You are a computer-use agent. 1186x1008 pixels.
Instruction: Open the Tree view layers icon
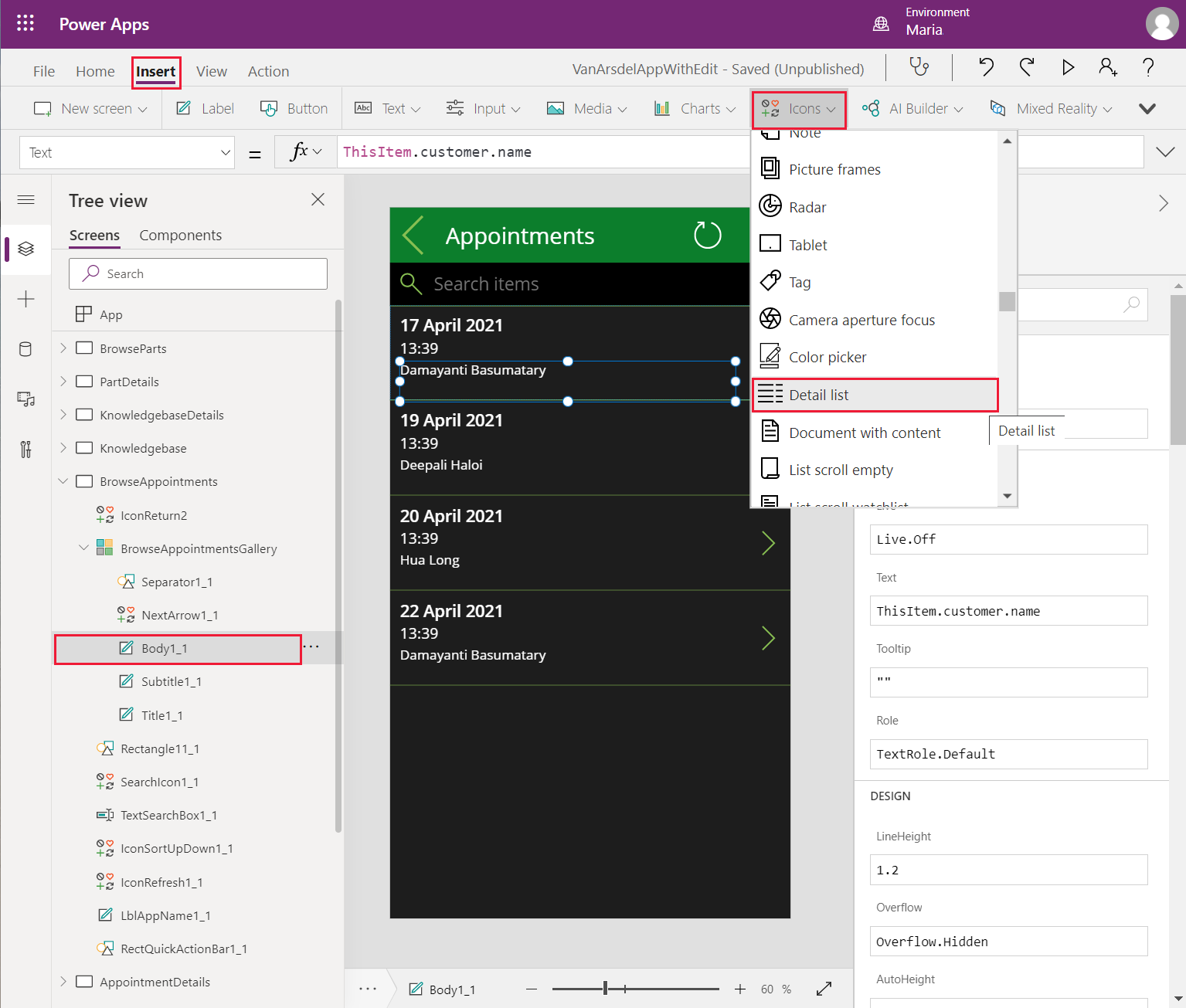pyautogui.click(x=25, y=249)
